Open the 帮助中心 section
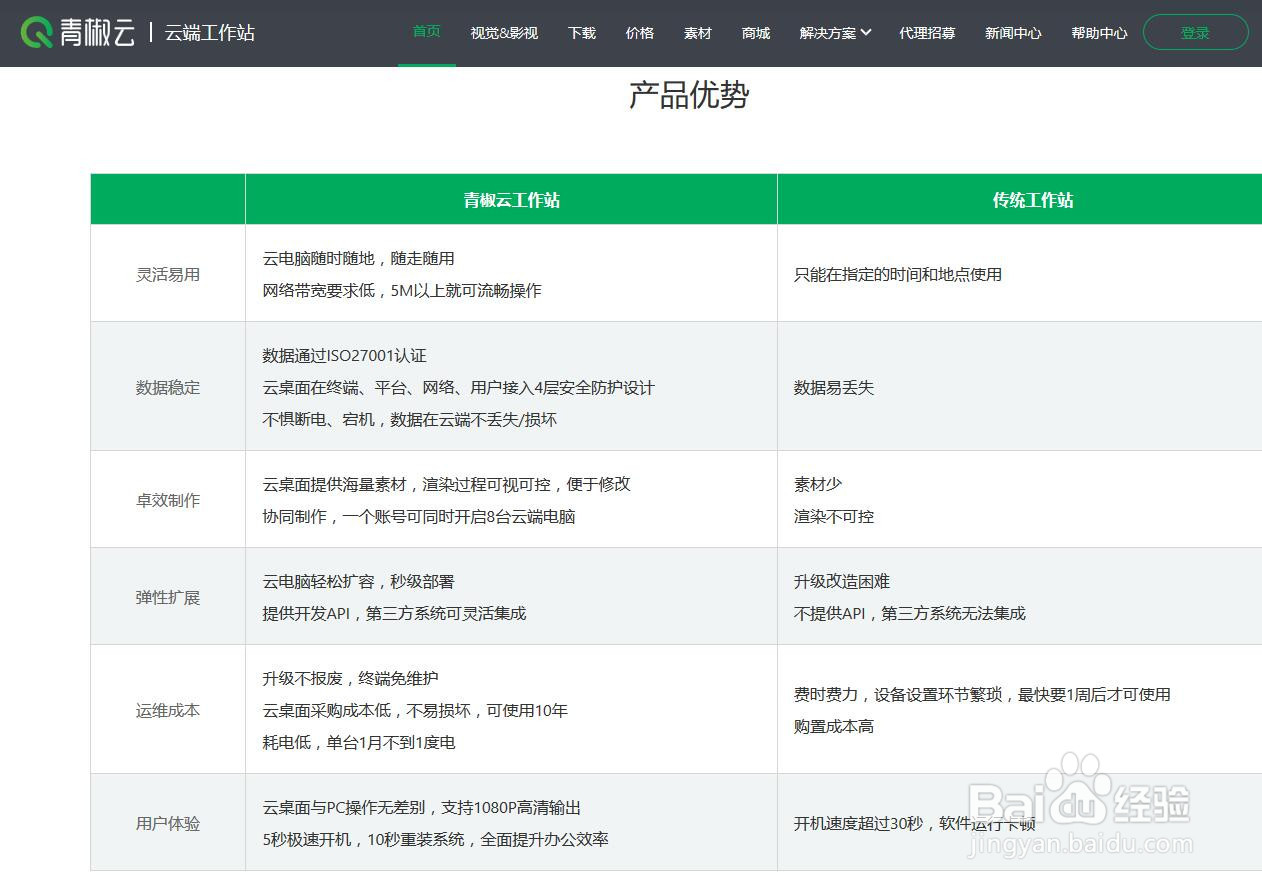 pyautogui.click(x=1099, y=32)
